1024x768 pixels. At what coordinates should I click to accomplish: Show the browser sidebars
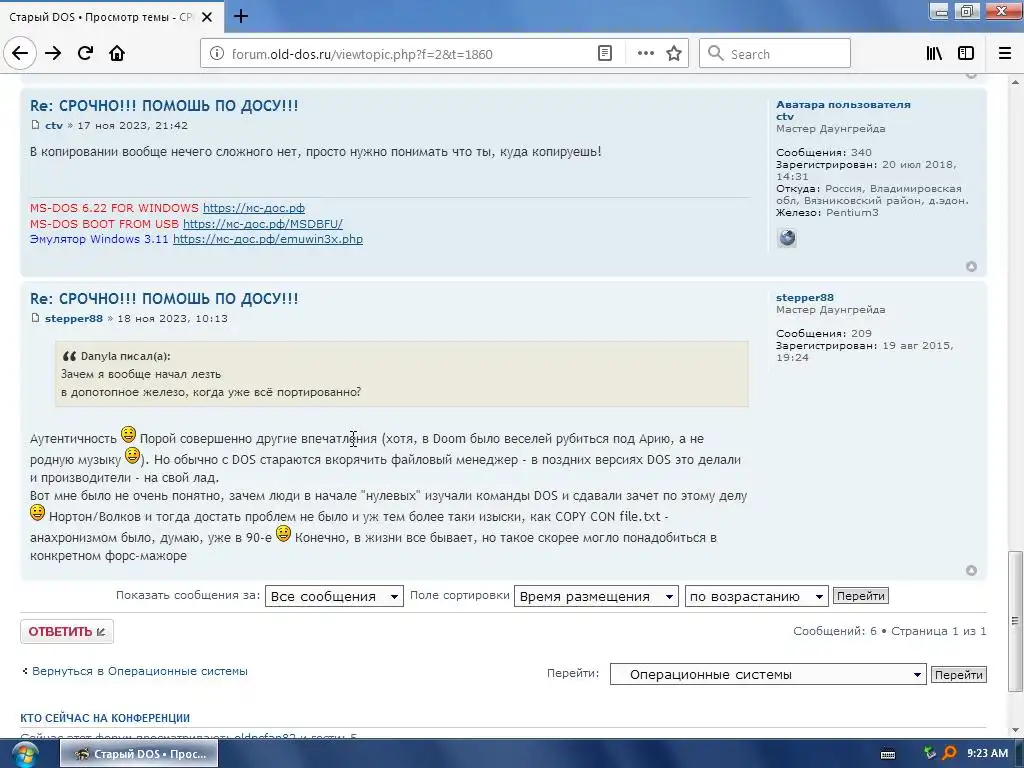pos(966,53)
